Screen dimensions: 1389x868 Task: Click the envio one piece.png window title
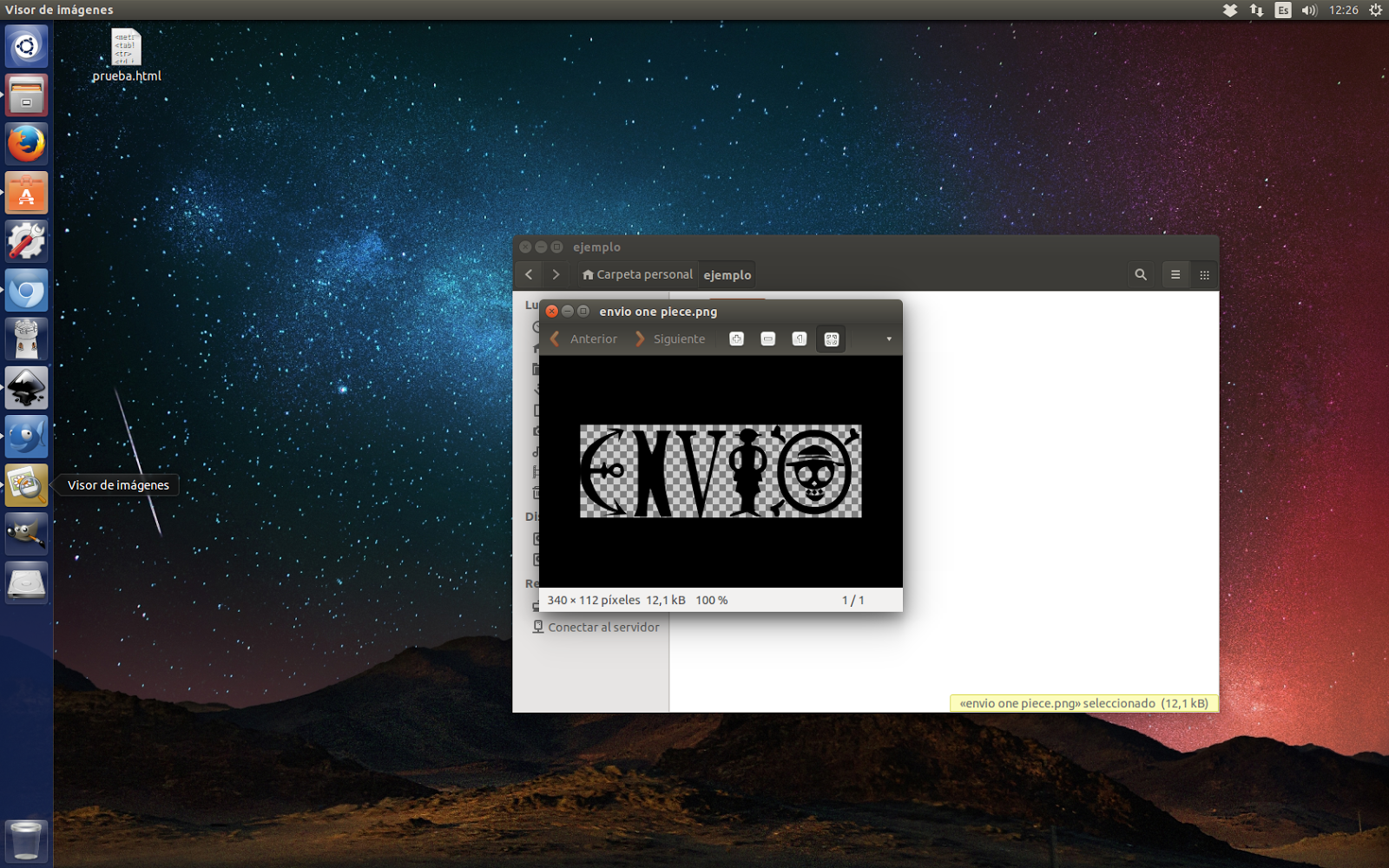[658, 312]
